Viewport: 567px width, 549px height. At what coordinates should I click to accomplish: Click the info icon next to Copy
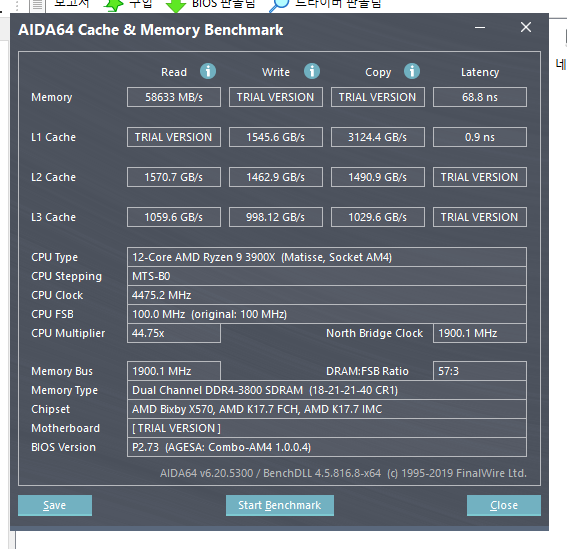point(412,71)
